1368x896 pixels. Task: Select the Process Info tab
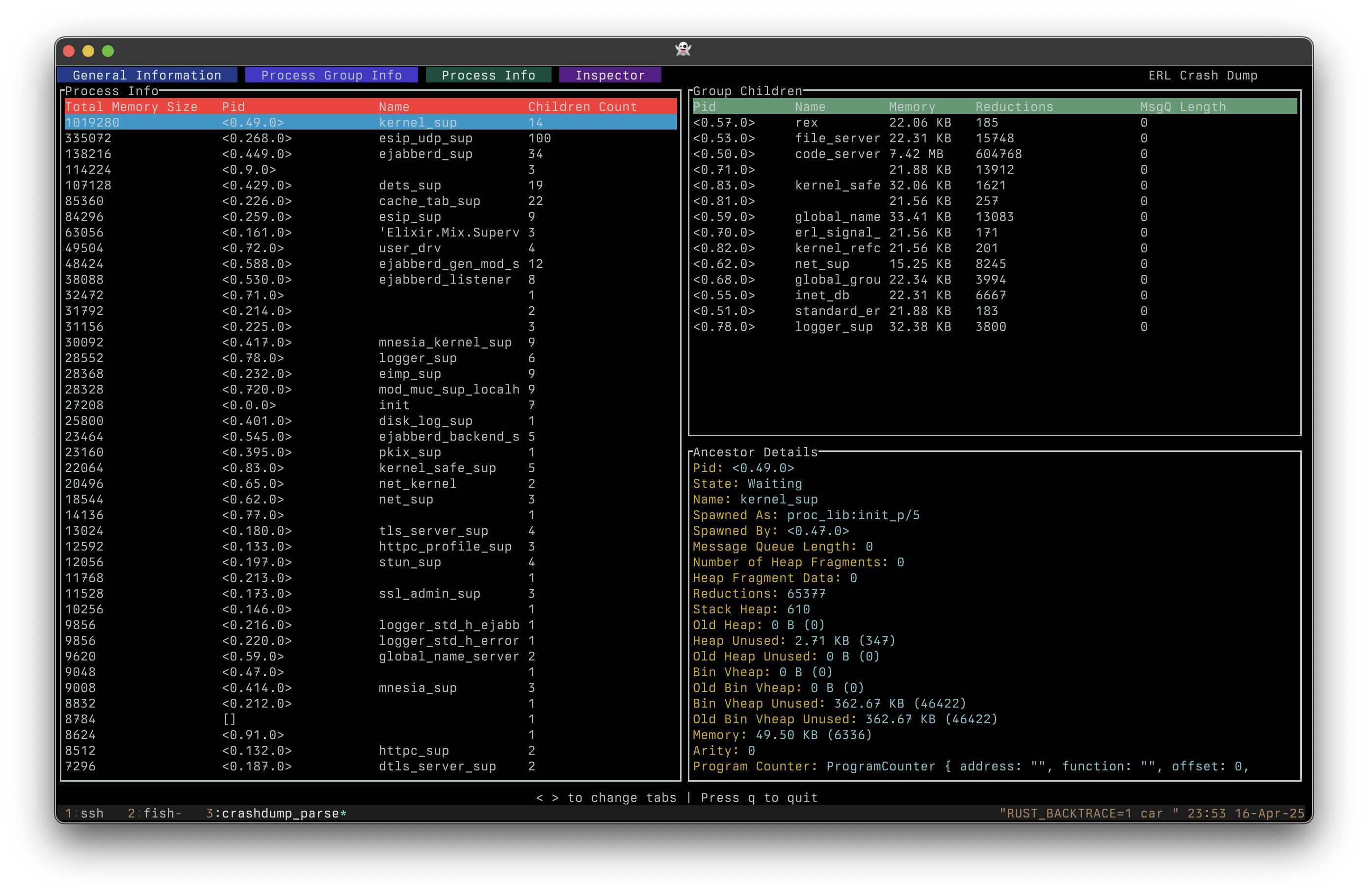point(488,75)
